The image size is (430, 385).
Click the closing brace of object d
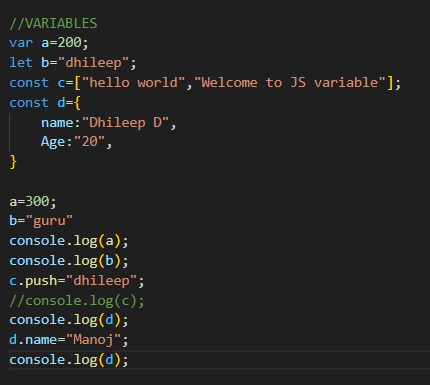point(13,162)
